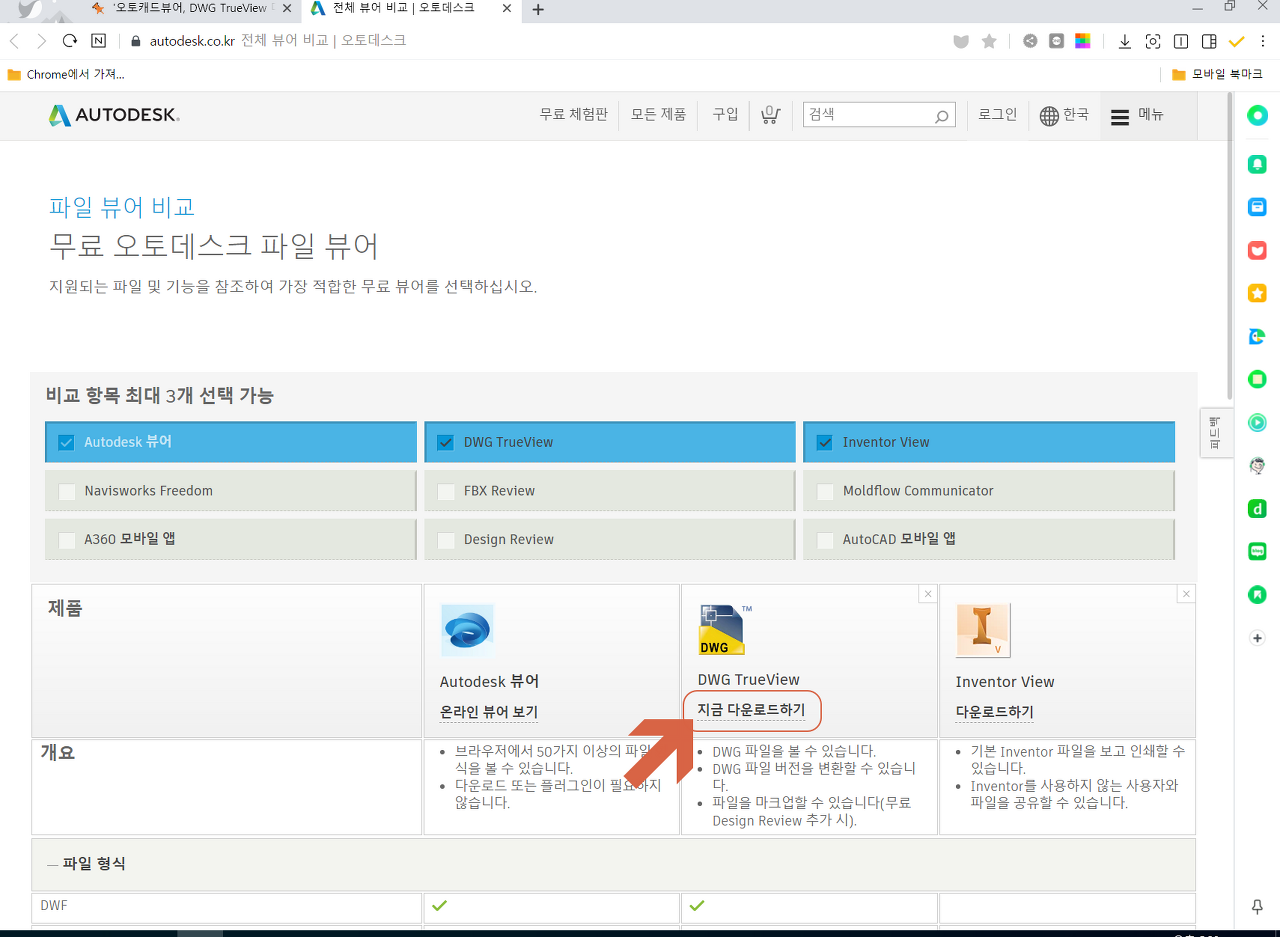
Task: Open the browser downloads arrow icon
Action: (x=1125, y=41)
